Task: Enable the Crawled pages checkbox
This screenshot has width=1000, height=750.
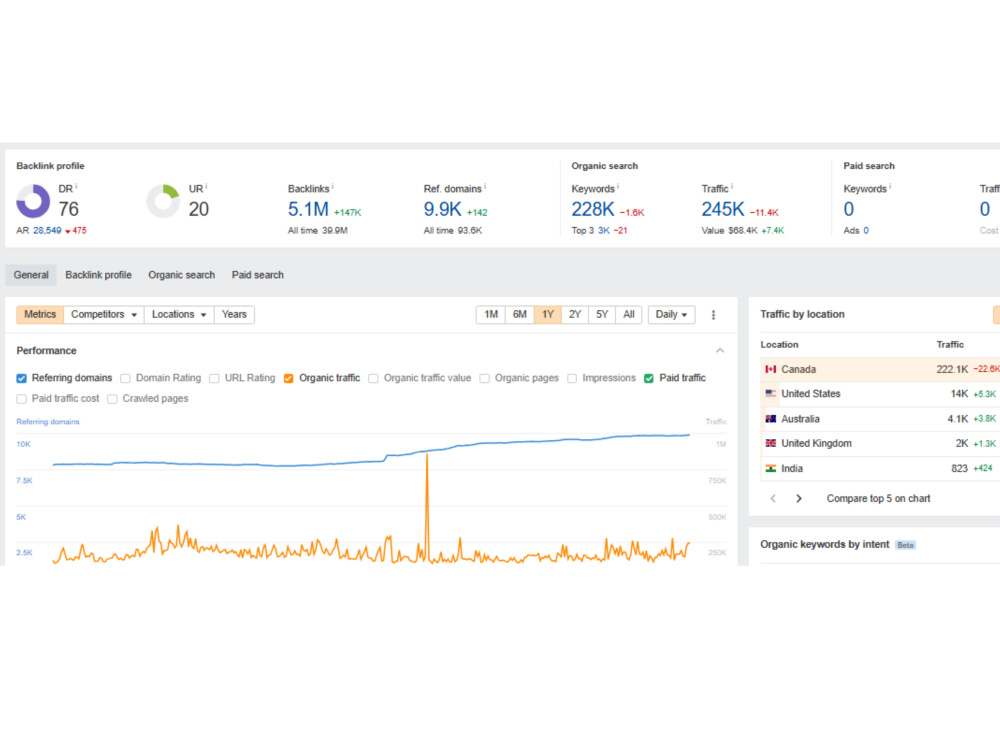Action: [x=112, y=399]
